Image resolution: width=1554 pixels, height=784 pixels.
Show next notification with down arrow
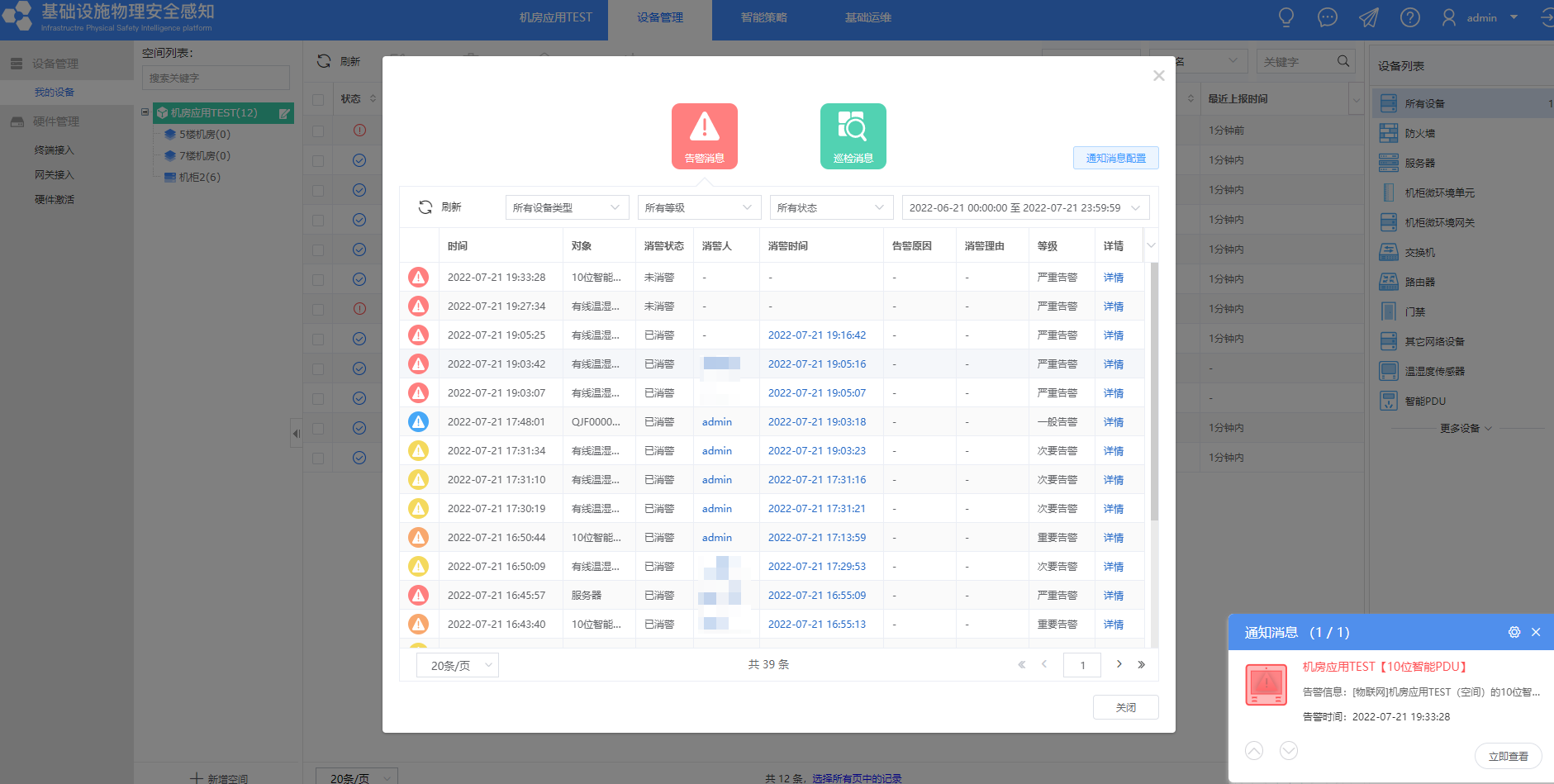(x=1289, y=750)
